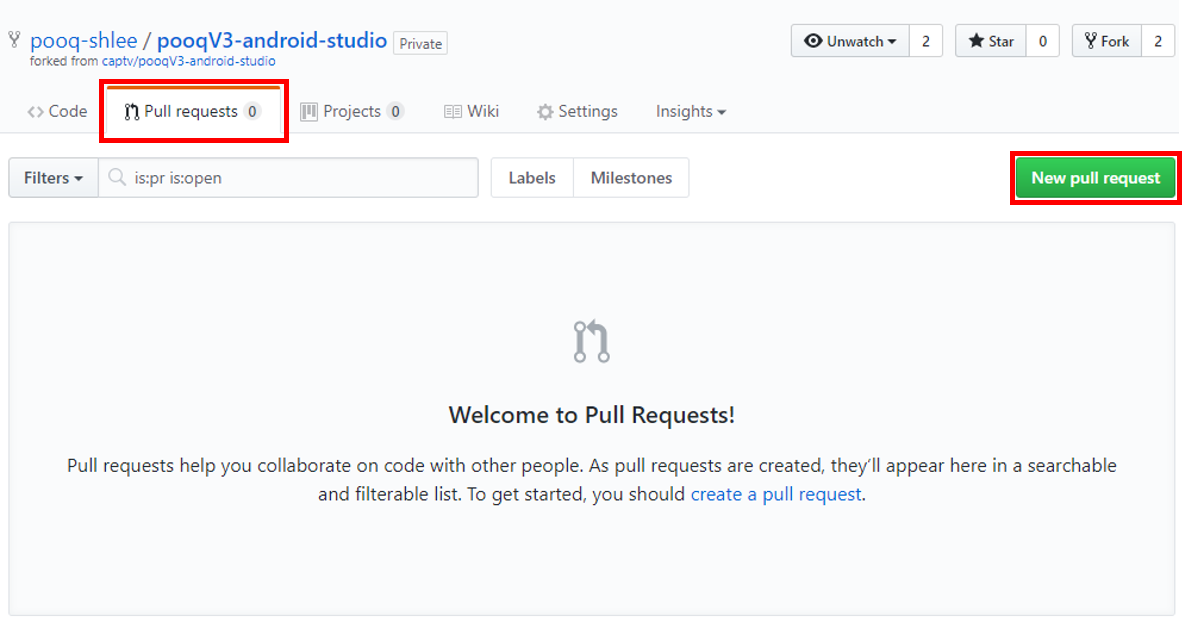Viewport: 1182px width, 622px height.
Task: Click the code brackets icon on Code tab
Action: 35,112
